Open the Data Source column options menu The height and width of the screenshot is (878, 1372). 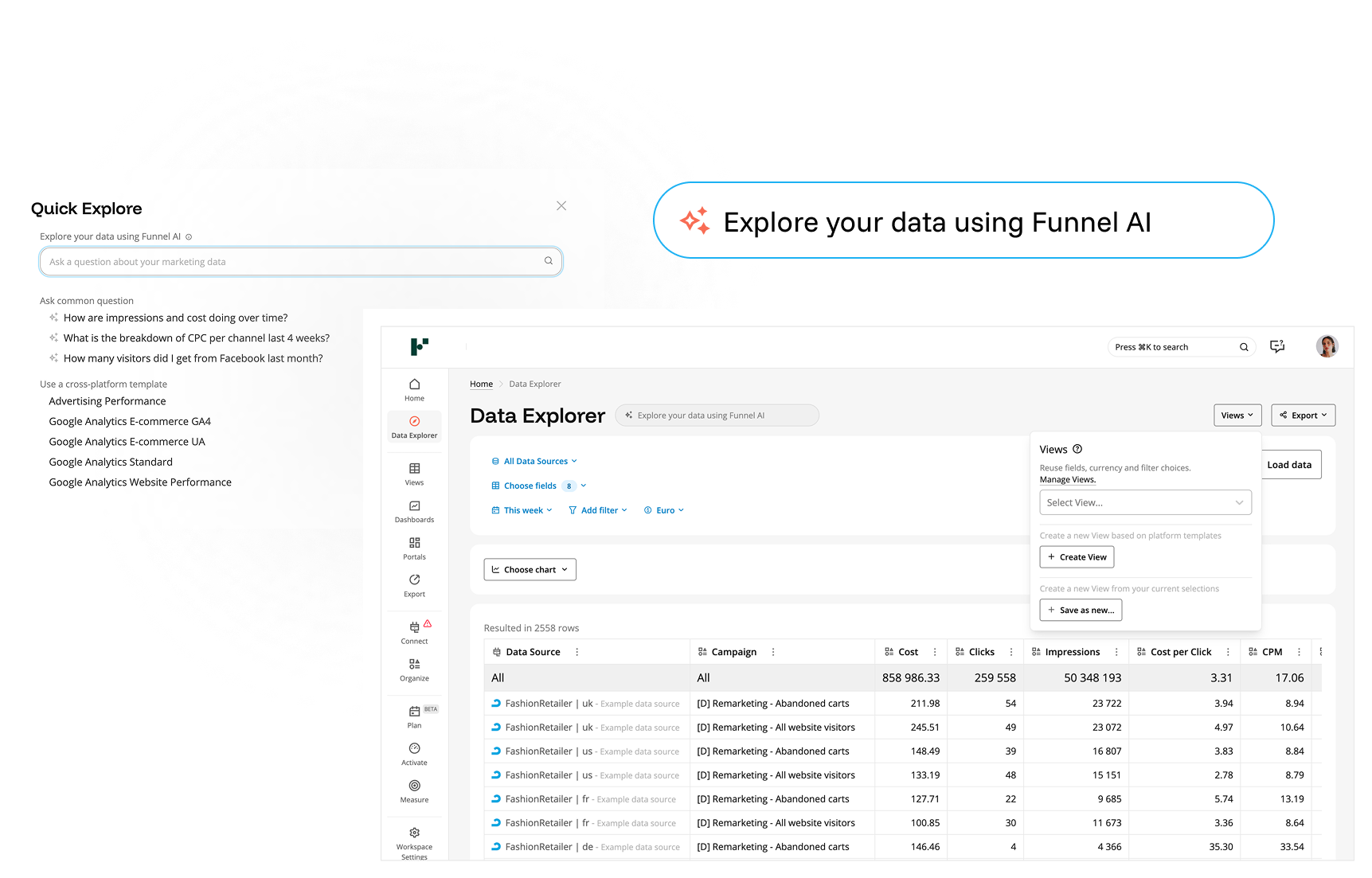(577, 652)
